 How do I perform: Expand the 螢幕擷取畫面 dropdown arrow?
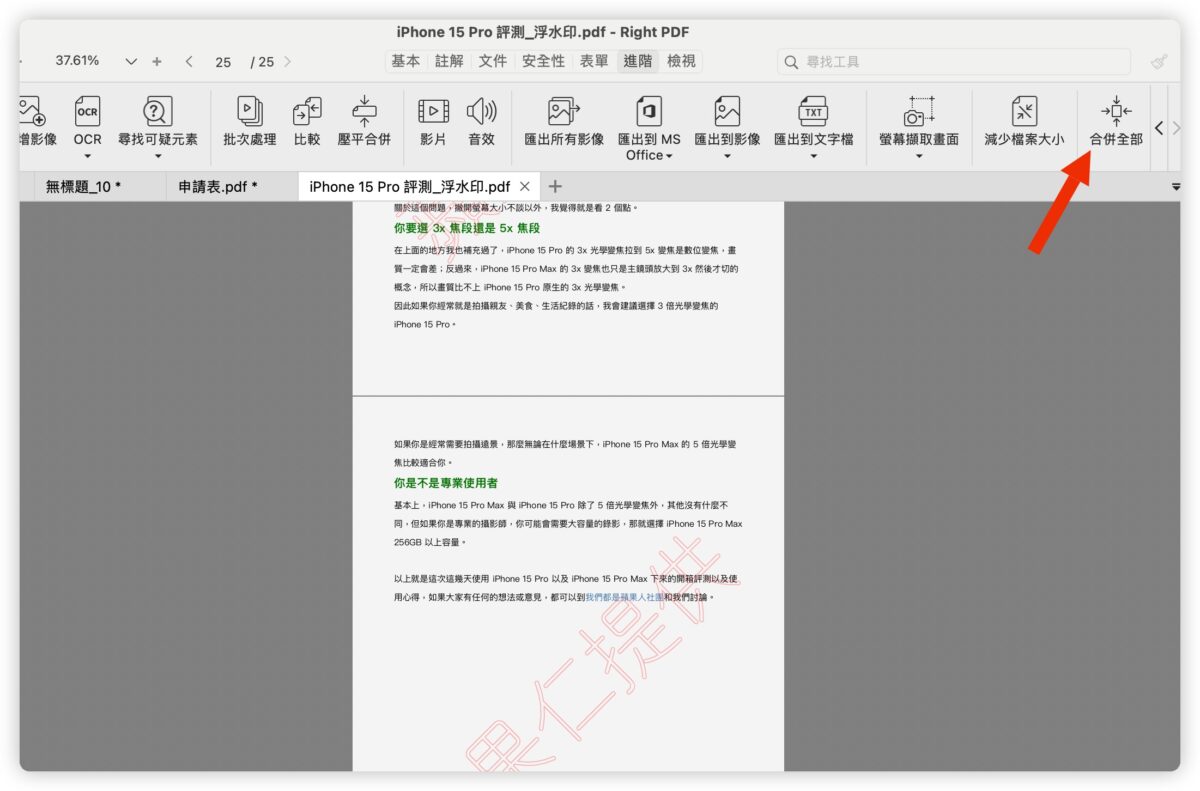pos(918,156)
